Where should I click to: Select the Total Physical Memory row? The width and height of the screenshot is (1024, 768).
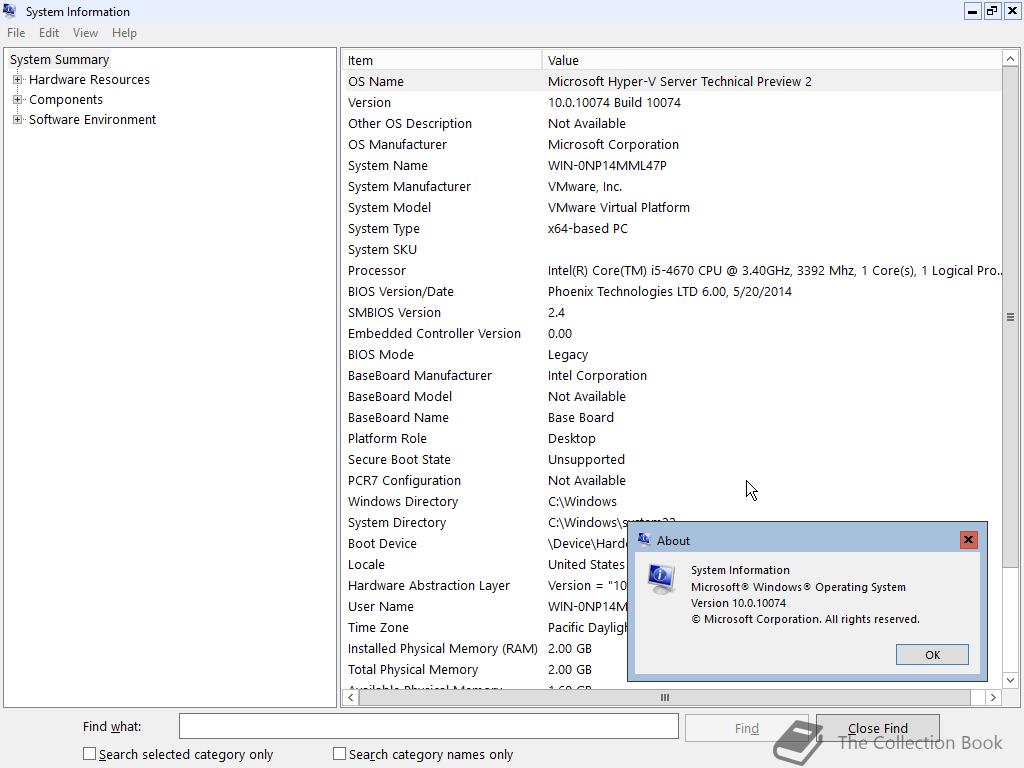pyautogui.click(x=485, y=669)
